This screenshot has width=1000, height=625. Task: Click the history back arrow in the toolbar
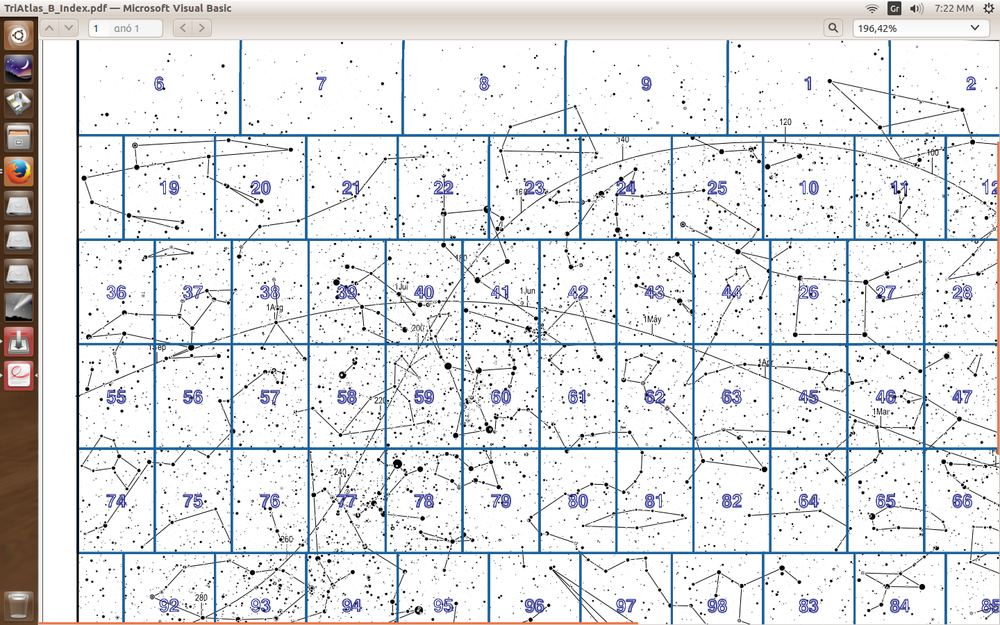(183, 28)
